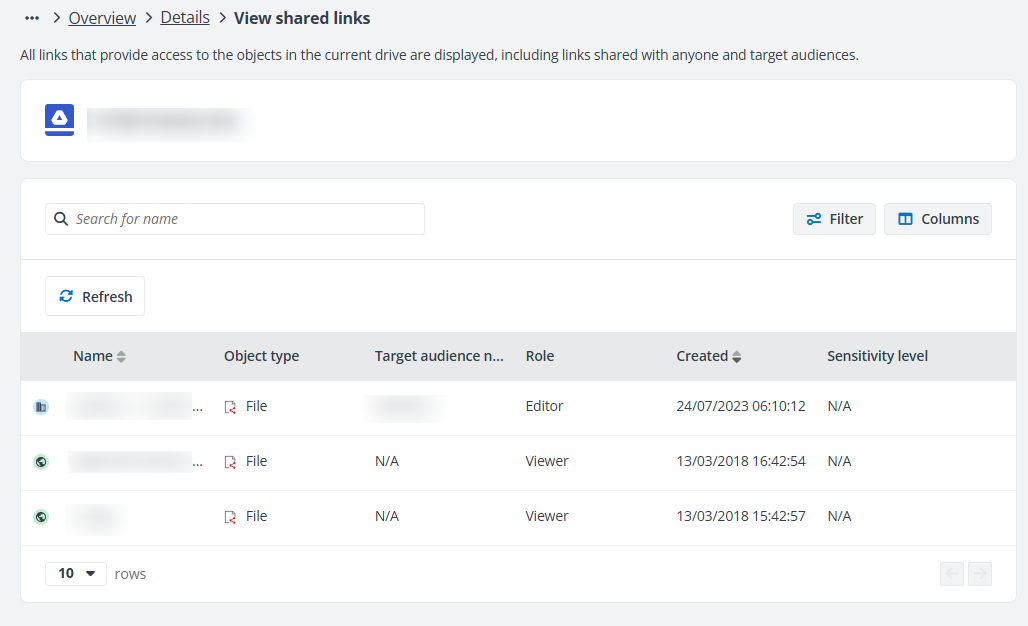Navigate to Details breadcrumb link
This screenshot has height=626, width=1028.
point(185,18)
